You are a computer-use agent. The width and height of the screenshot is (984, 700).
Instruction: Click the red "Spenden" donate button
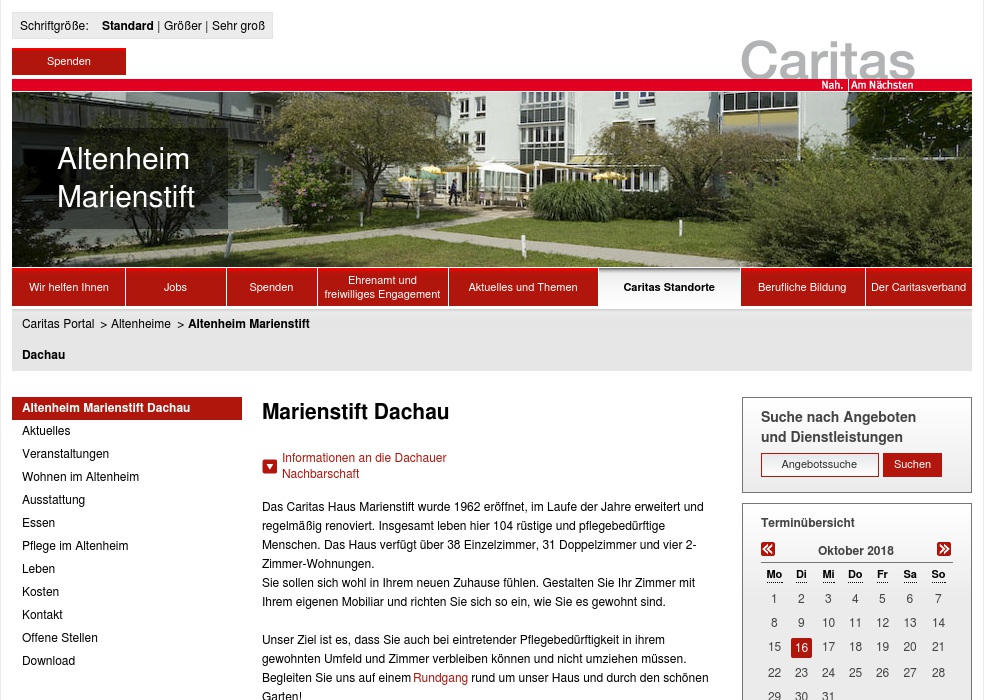tap(68, 61)
